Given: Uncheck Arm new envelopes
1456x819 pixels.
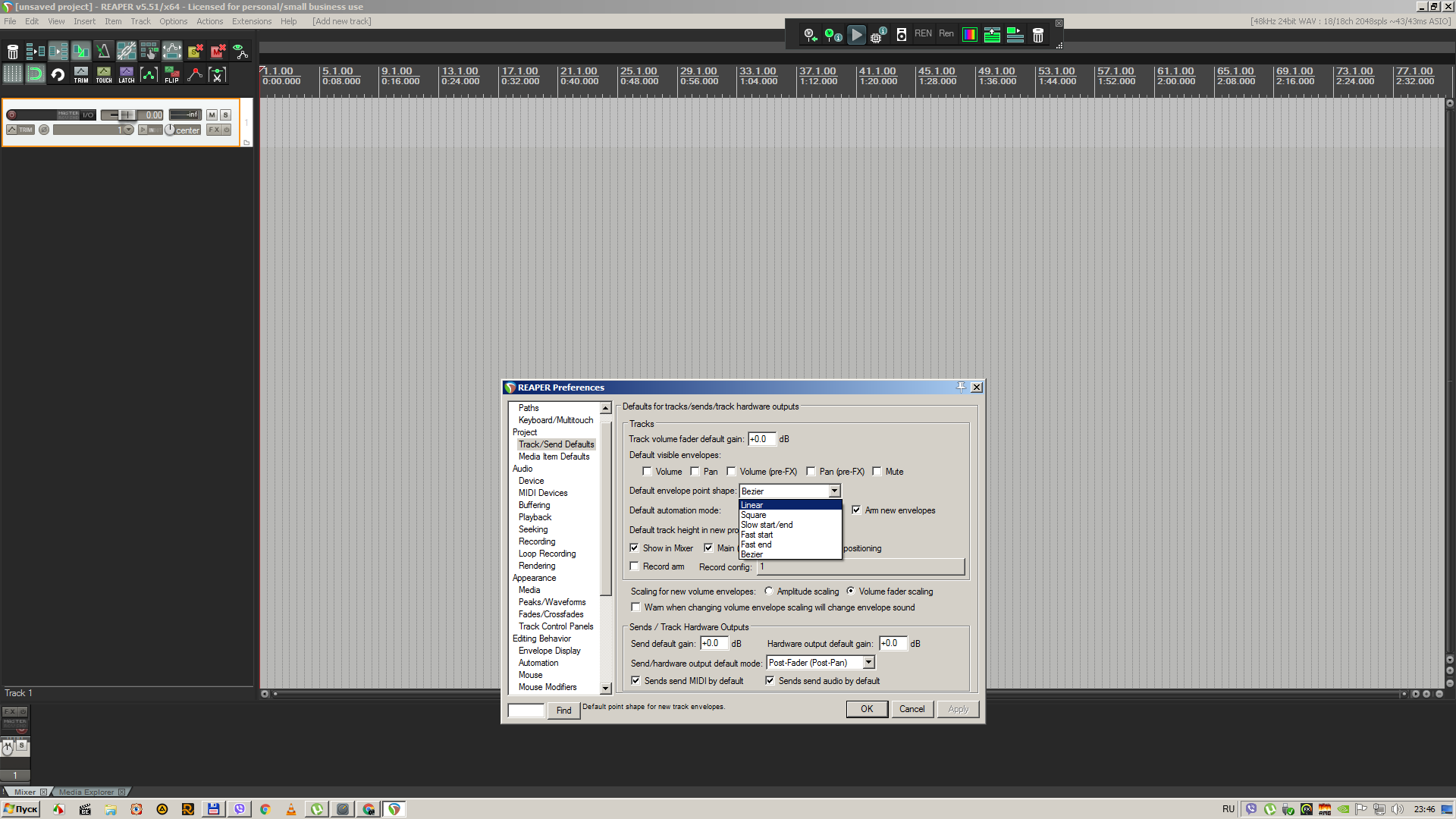Looking at the screenshot, I should pyautogui.click(x=856, y=510).
